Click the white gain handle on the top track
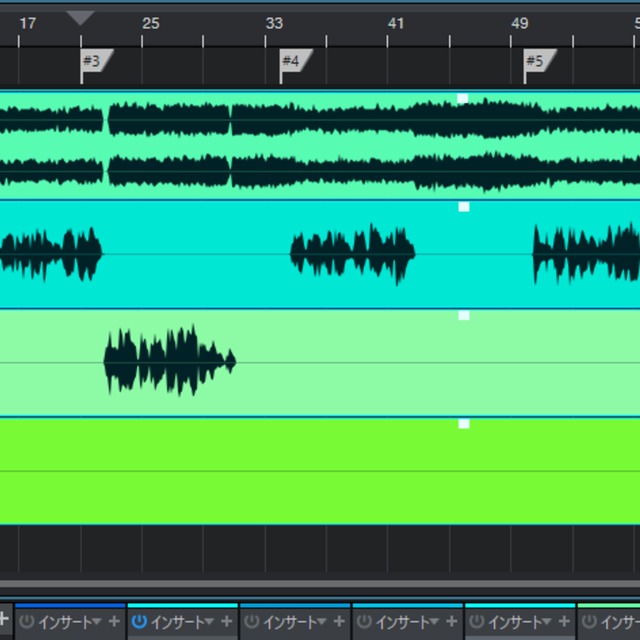This screenshot has height=640, width=640. click(x=463, y=98)
